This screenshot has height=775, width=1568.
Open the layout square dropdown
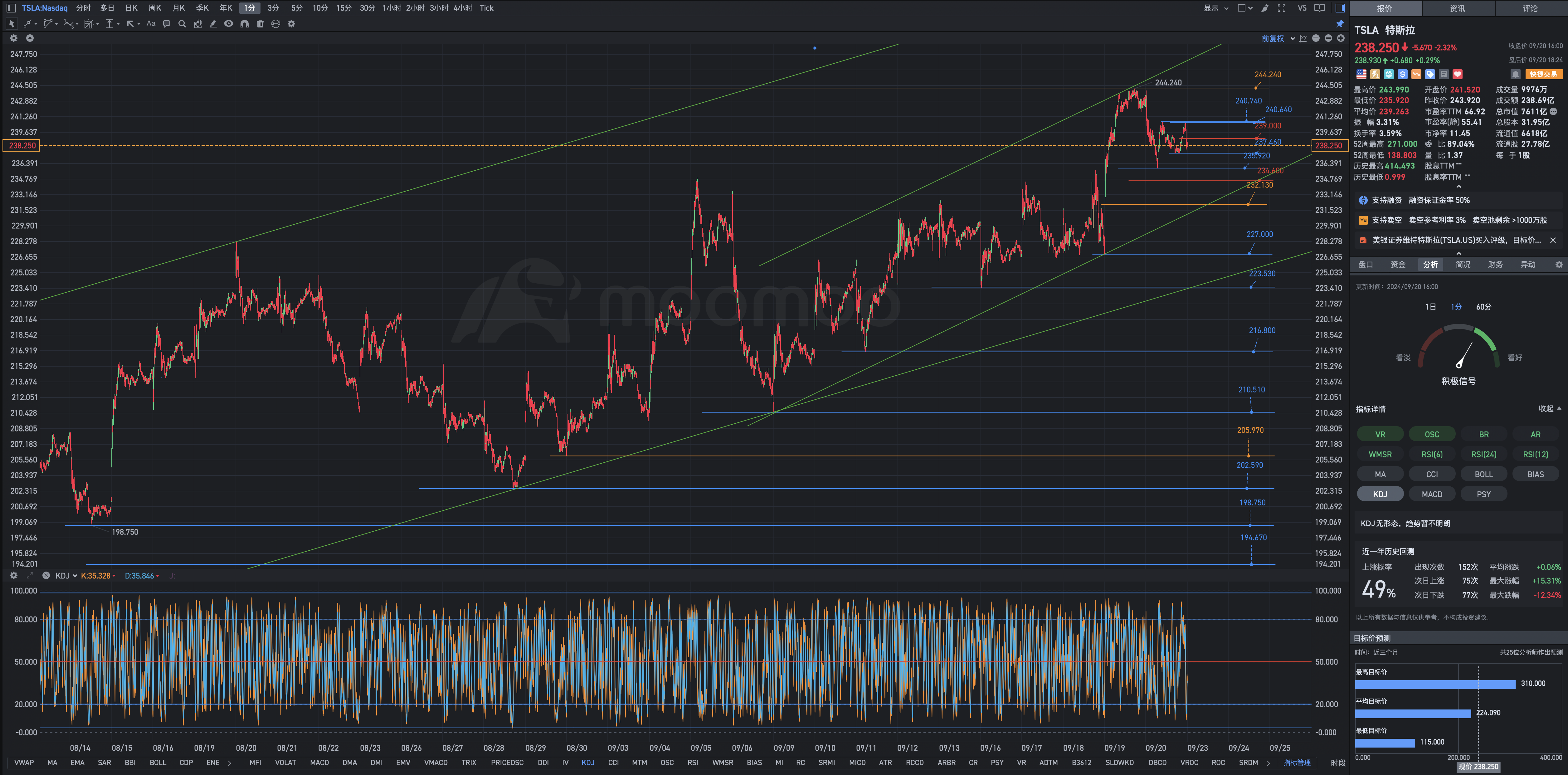pyautogui.click(x=1245, y=8)
